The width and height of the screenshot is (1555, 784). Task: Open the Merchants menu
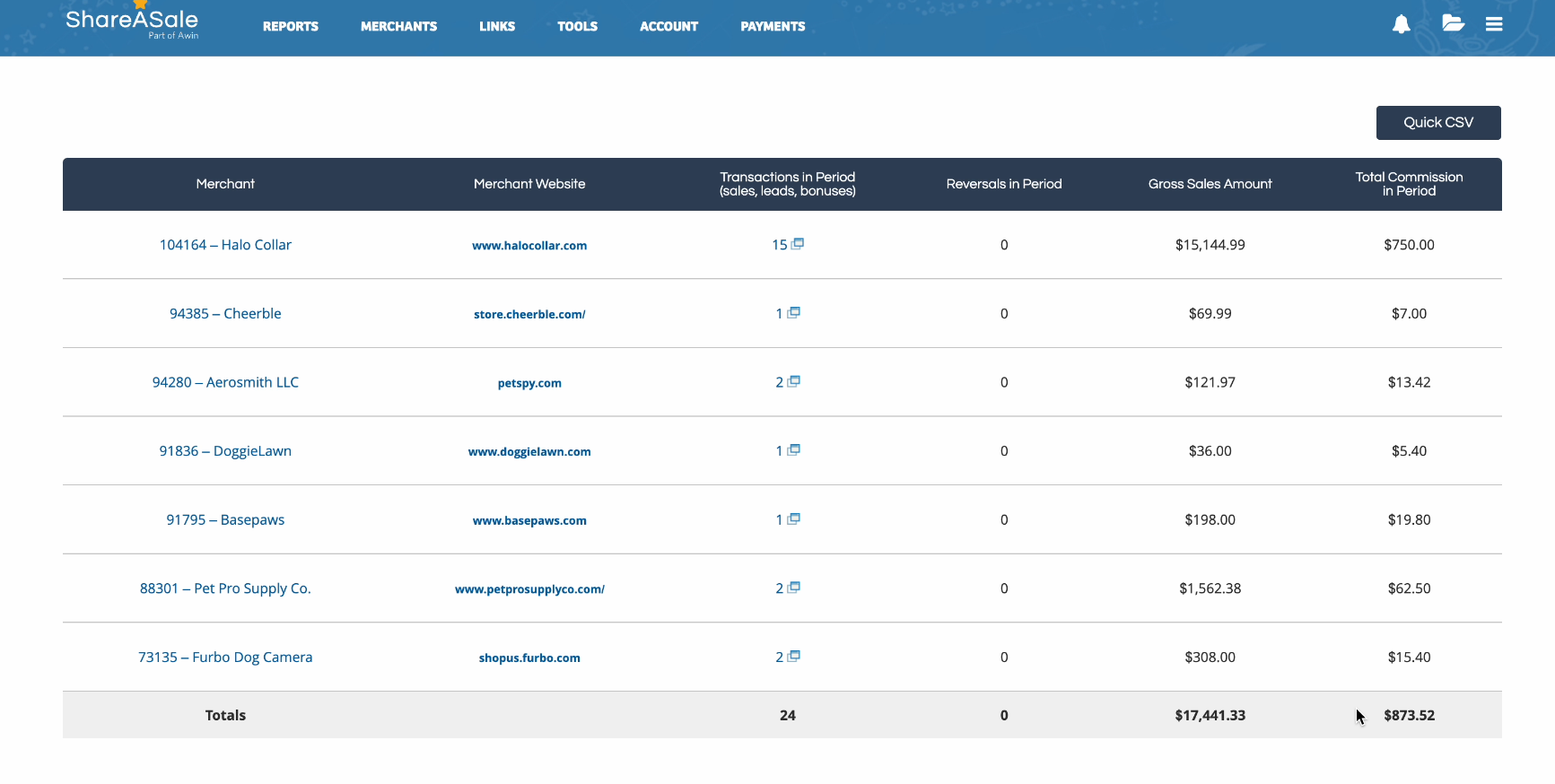click(x=399, y=27)
